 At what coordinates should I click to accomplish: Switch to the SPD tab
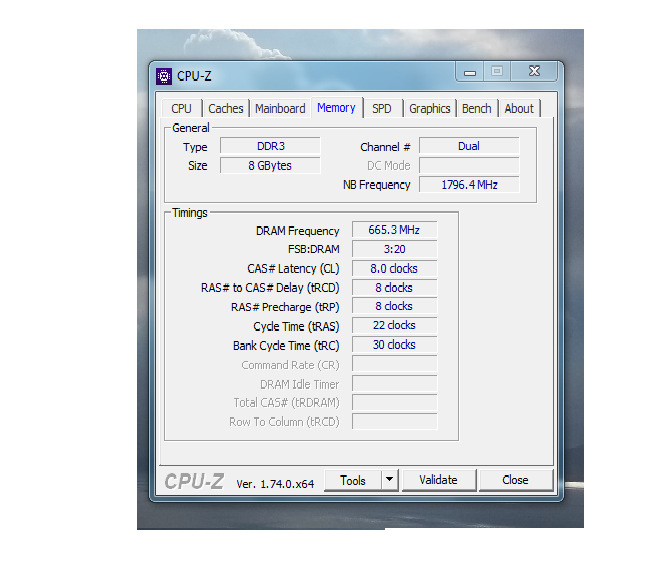tap(382, 109)
